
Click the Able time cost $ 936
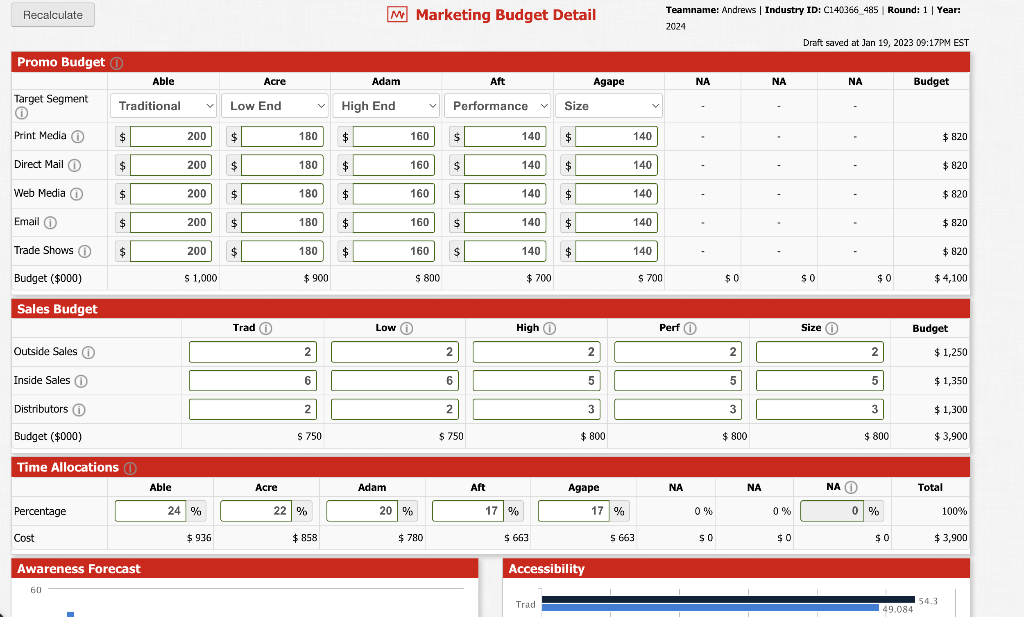pos(199,538)
